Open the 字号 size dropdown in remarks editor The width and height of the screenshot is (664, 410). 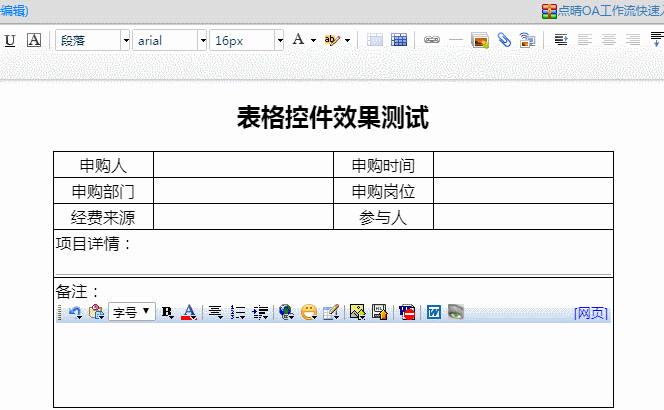pos(132,312)
